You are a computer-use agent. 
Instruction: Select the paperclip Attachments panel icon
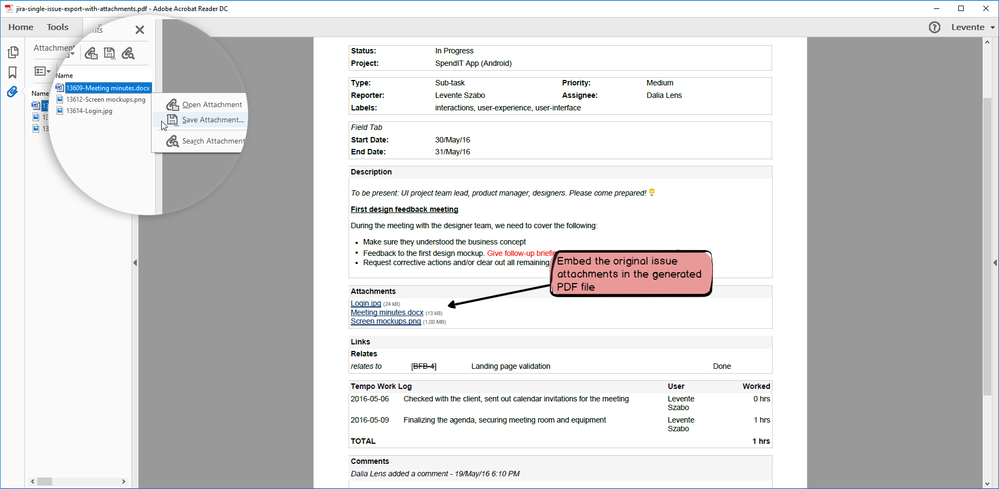(12, 92)
